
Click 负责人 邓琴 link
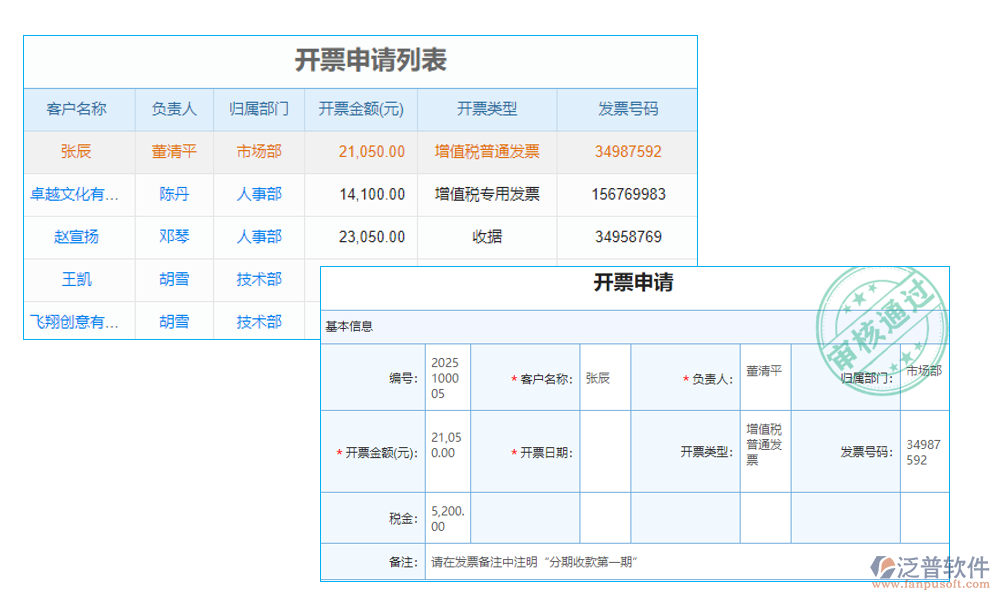(174, 237)
